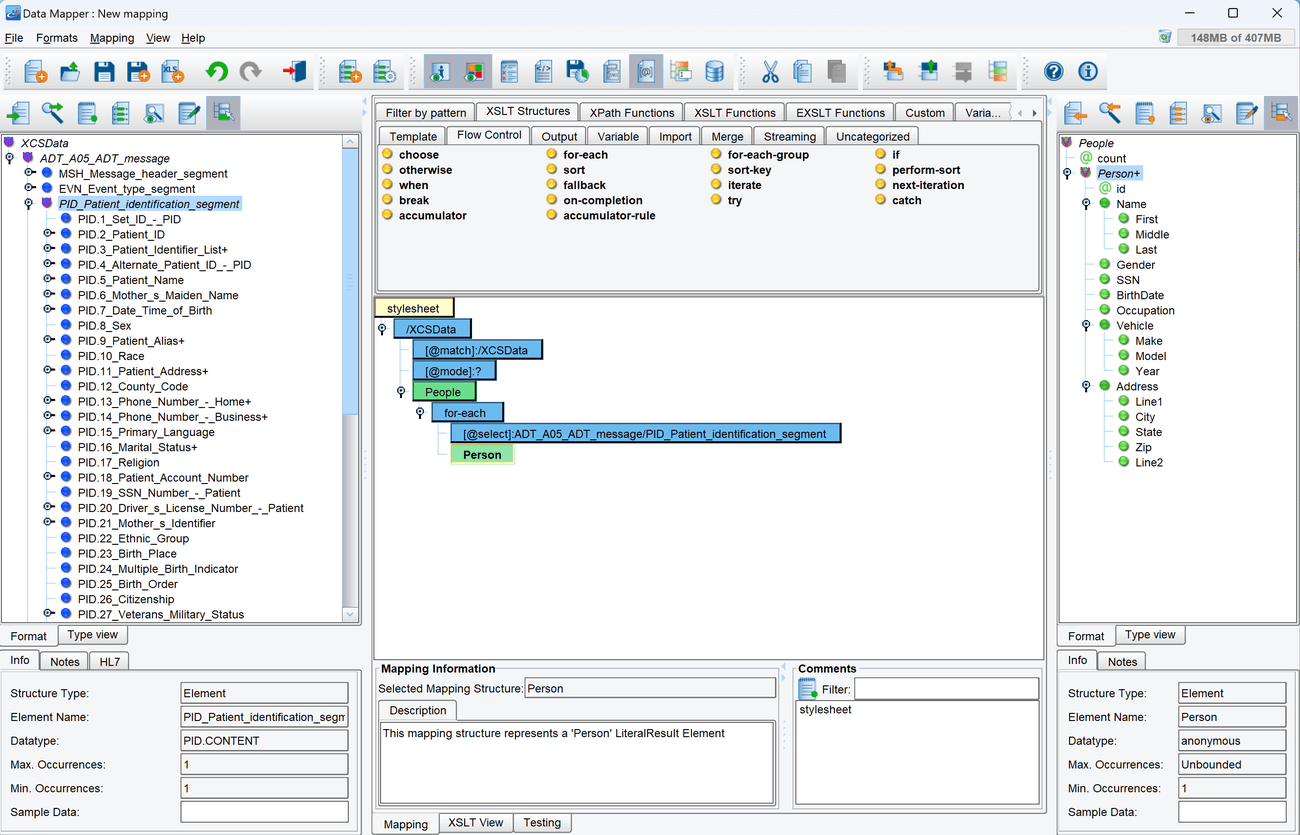Viewport: 1300px width, 835px height.
Task: Click the memory garbage collection icon
Action: click(1164, 37)
